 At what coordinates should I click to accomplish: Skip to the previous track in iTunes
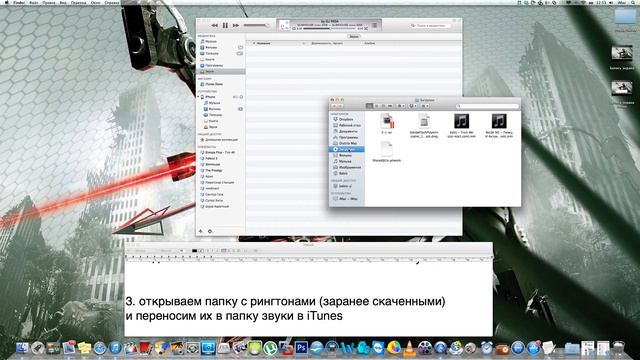(x=214, y=25)
